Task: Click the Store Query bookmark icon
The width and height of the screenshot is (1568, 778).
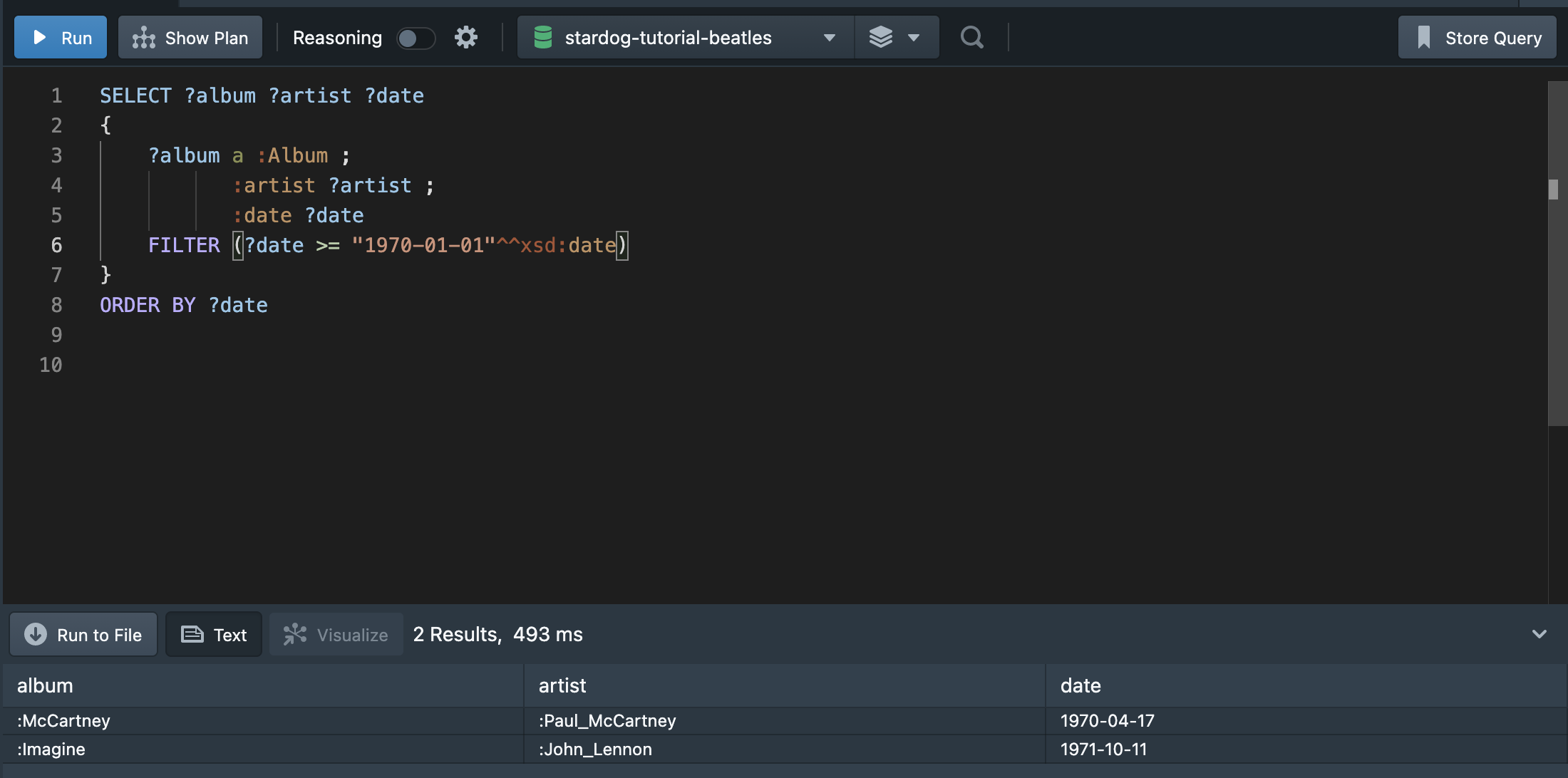Action: click(1425, 37)
